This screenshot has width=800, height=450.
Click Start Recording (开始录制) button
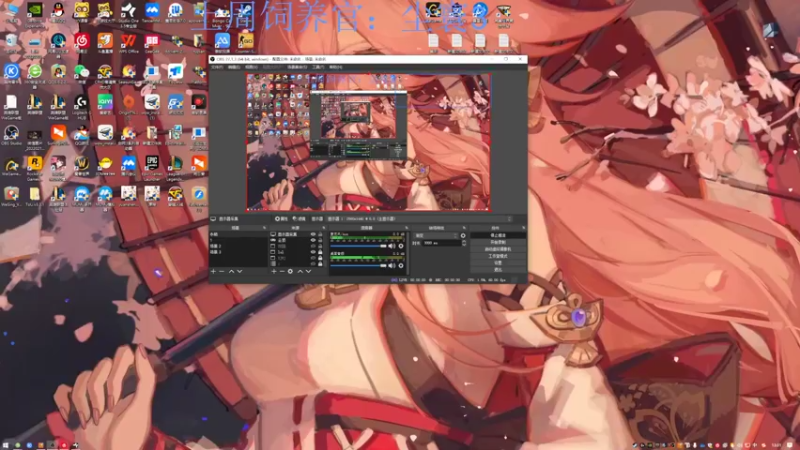(x=498, y=242)
